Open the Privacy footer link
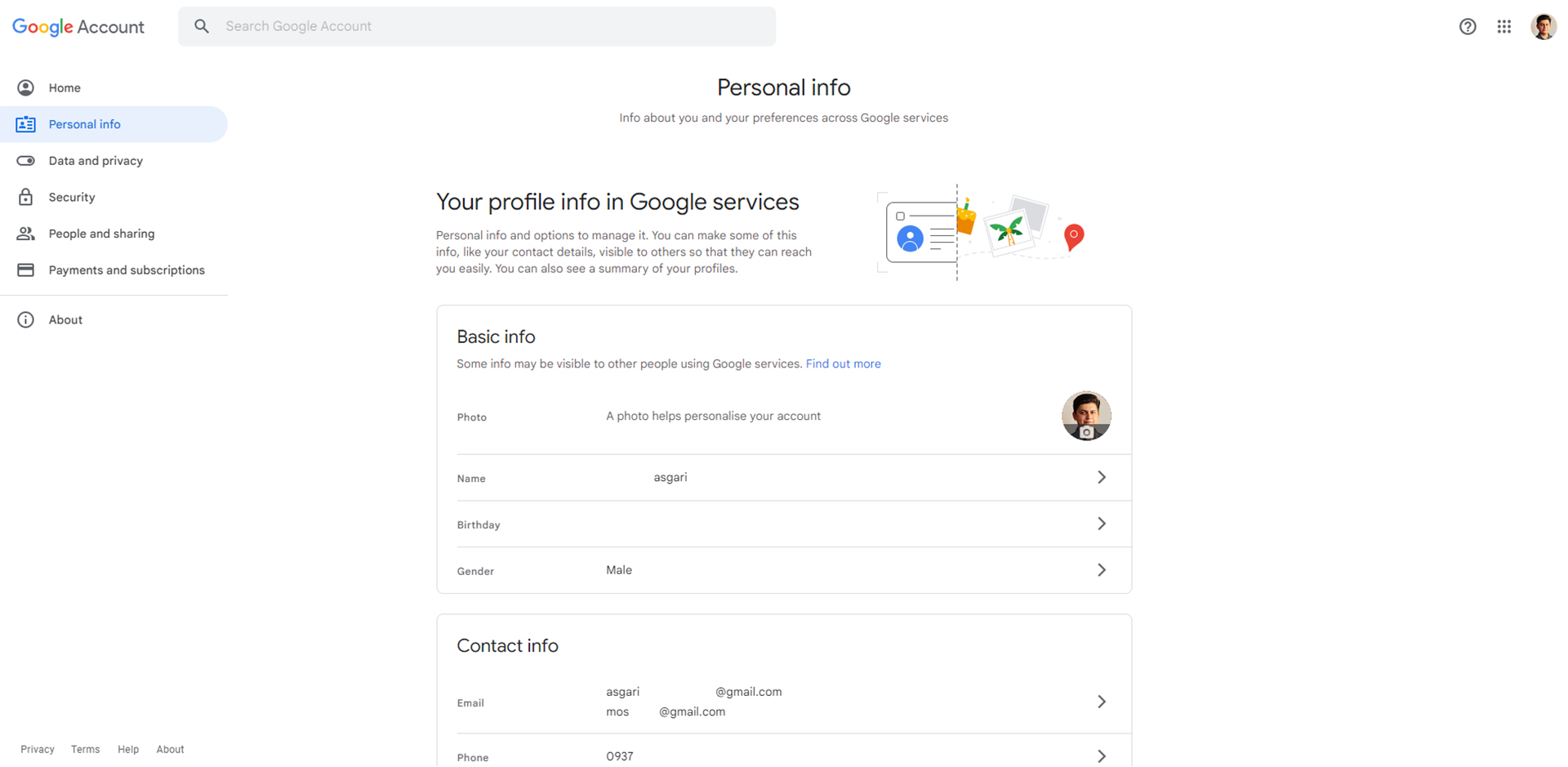Viewport: 1568px width, 767px height. pyautogui.click(x=38, y=749)
